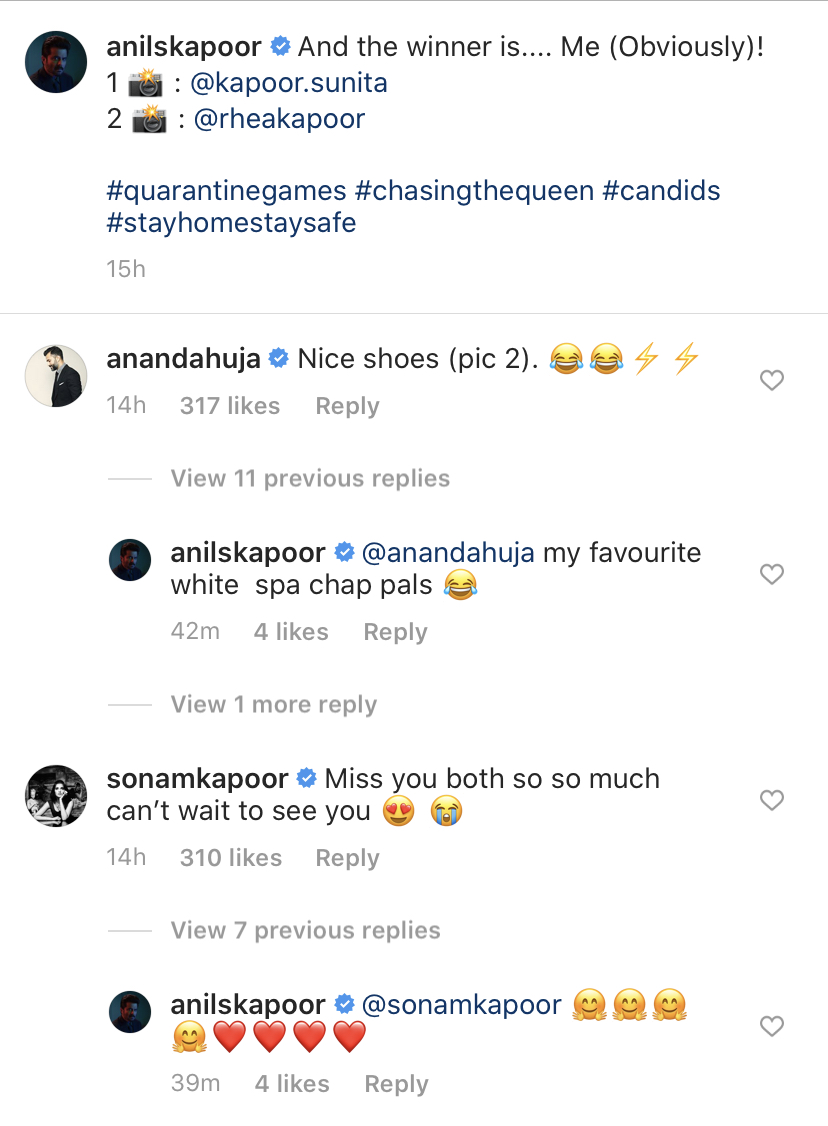View the 317 likes on anandahuja's comment
The width and height of the screenshot is (828, 1126).
229,405
